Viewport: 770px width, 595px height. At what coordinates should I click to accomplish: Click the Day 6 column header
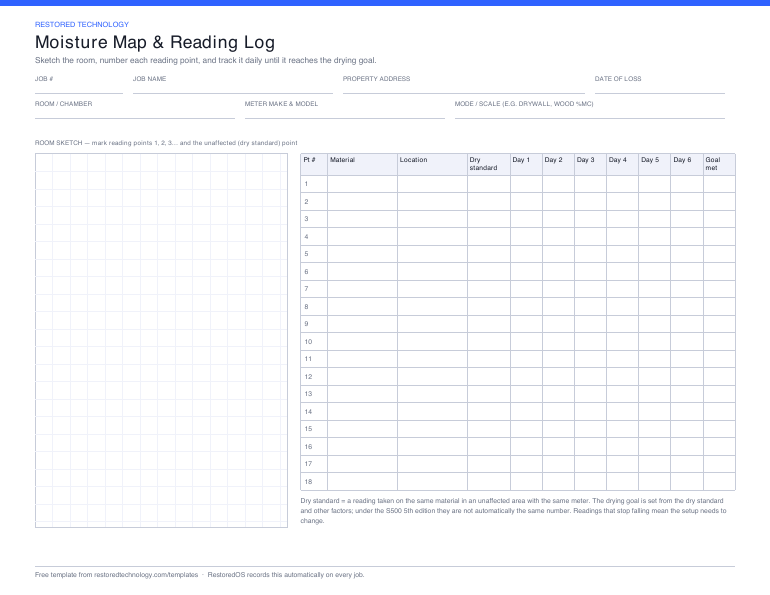coord(687,164)
